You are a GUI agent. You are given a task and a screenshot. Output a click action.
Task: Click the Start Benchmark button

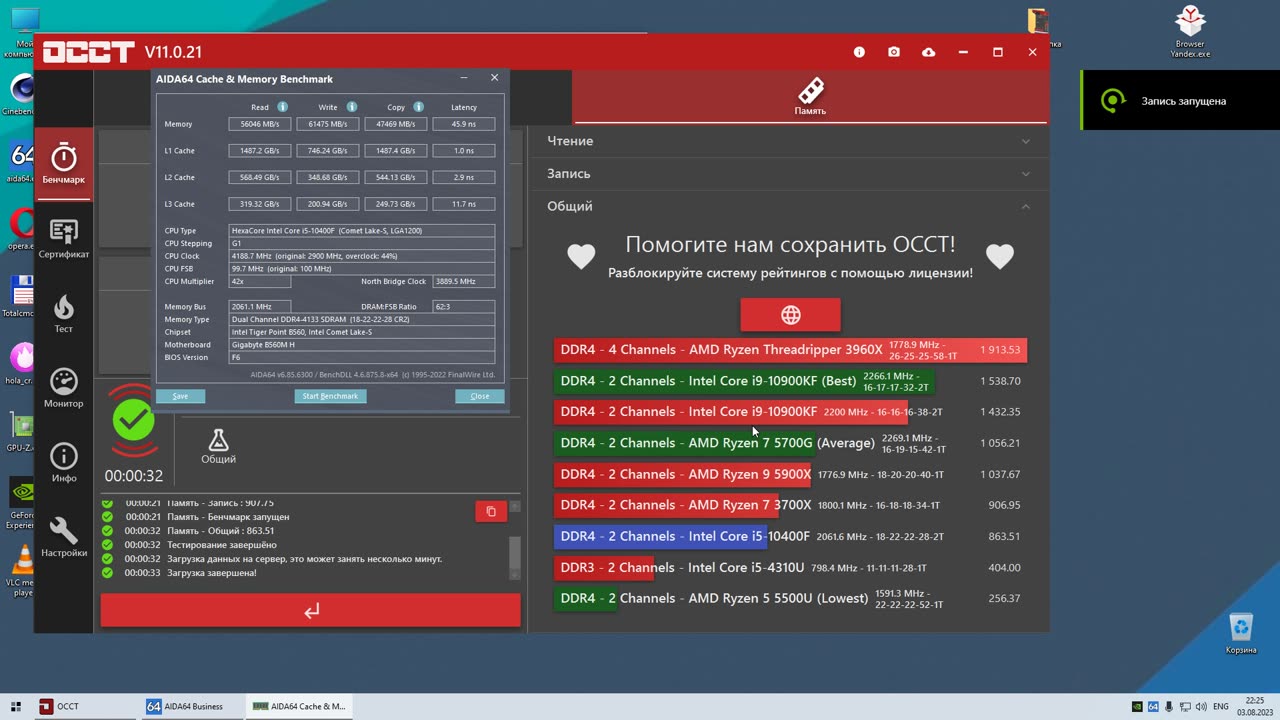coord(330,396)
